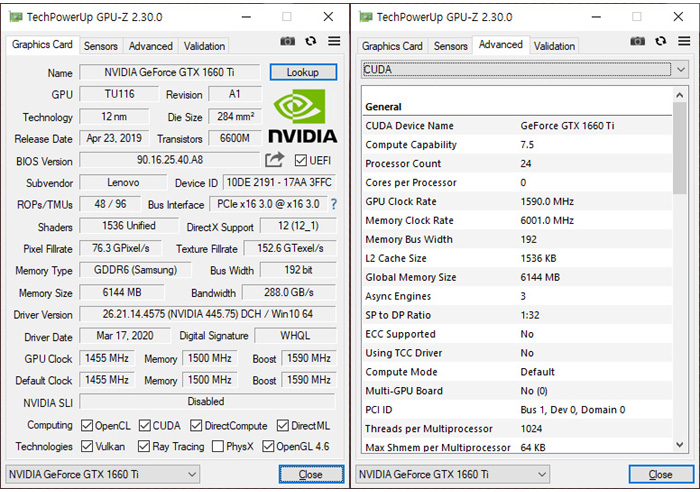Screen dimensions: 700x492
Task: Click scrollbar down arrow in CUDA list
Action: tap(679, 445)
